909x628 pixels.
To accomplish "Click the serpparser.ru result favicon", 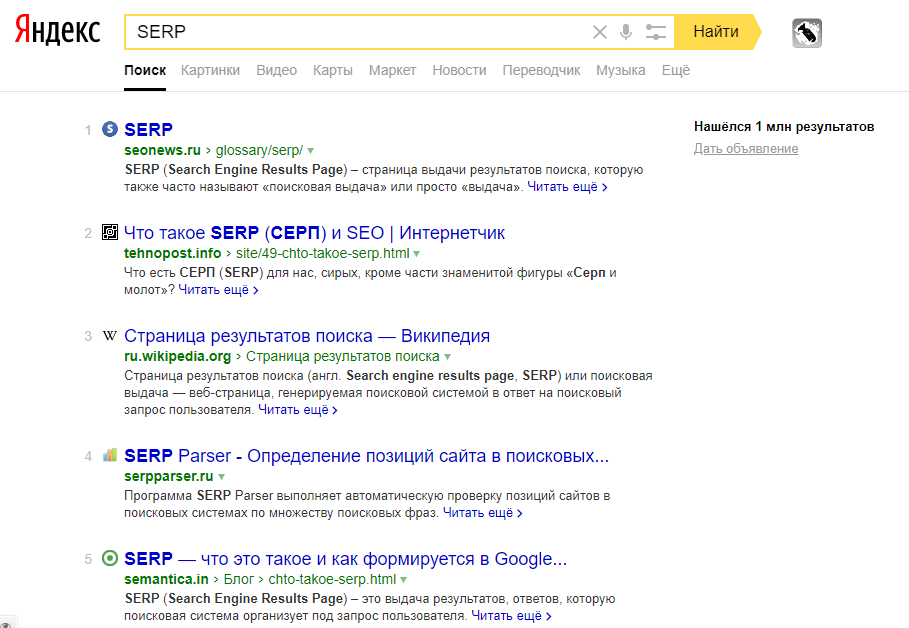I will click(x=110, y=456).
